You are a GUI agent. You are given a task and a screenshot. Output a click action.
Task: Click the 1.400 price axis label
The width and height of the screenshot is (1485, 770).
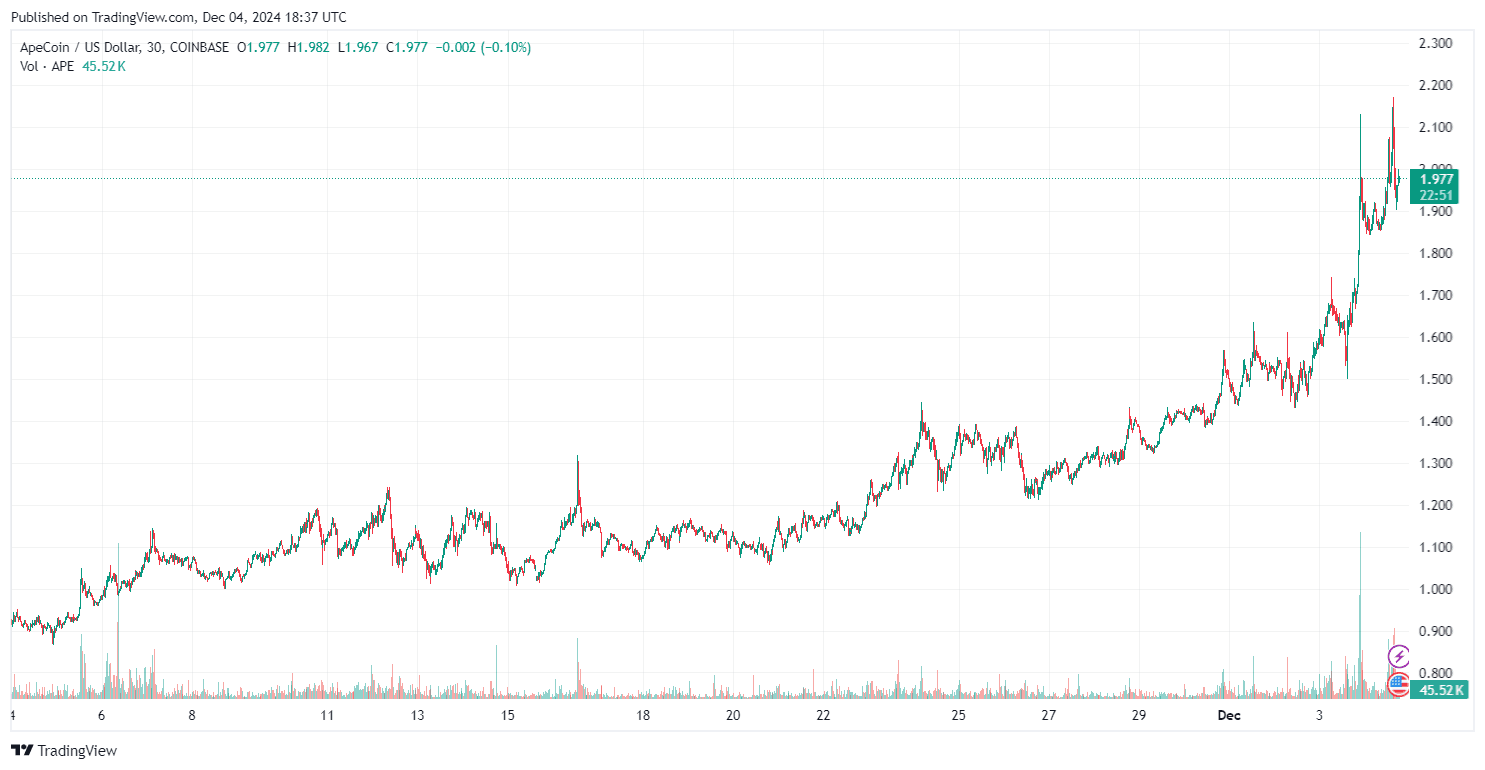coord(1436,421)
